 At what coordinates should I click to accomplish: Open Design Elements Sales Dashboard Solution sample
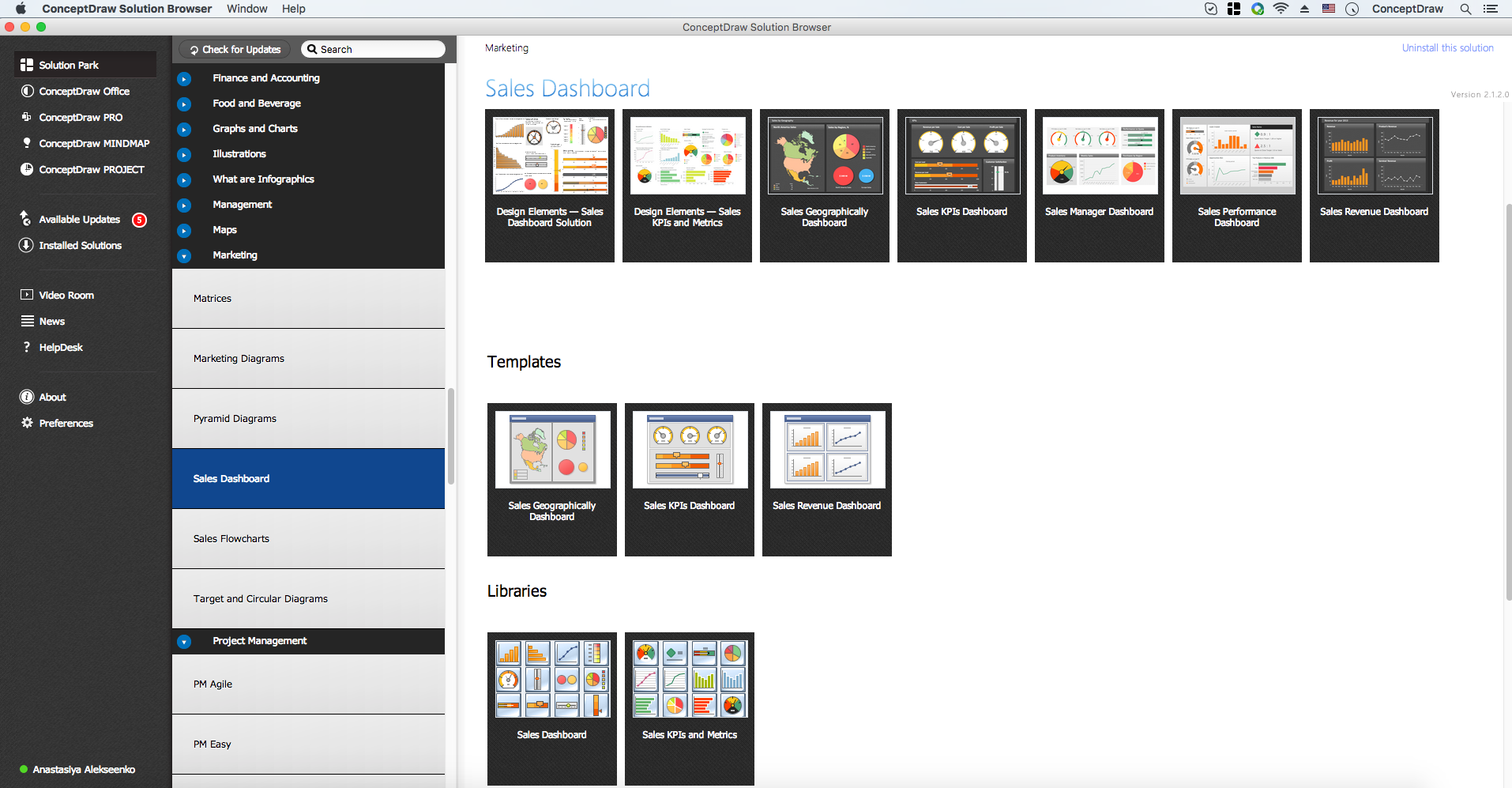[x=550, y=186]
